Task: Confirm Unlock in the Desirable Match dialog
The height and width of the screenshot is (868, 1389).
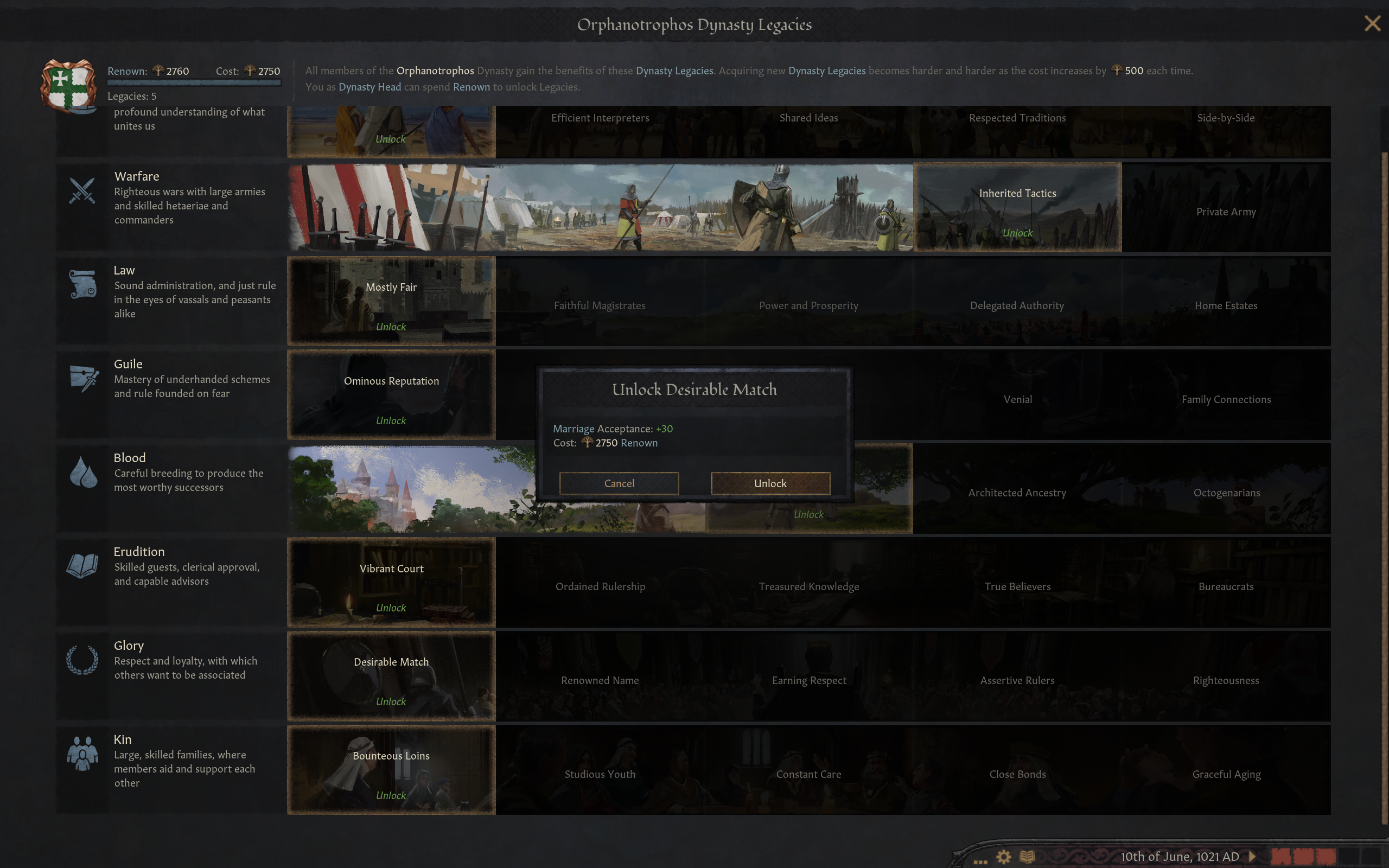Action: [770, 483]
